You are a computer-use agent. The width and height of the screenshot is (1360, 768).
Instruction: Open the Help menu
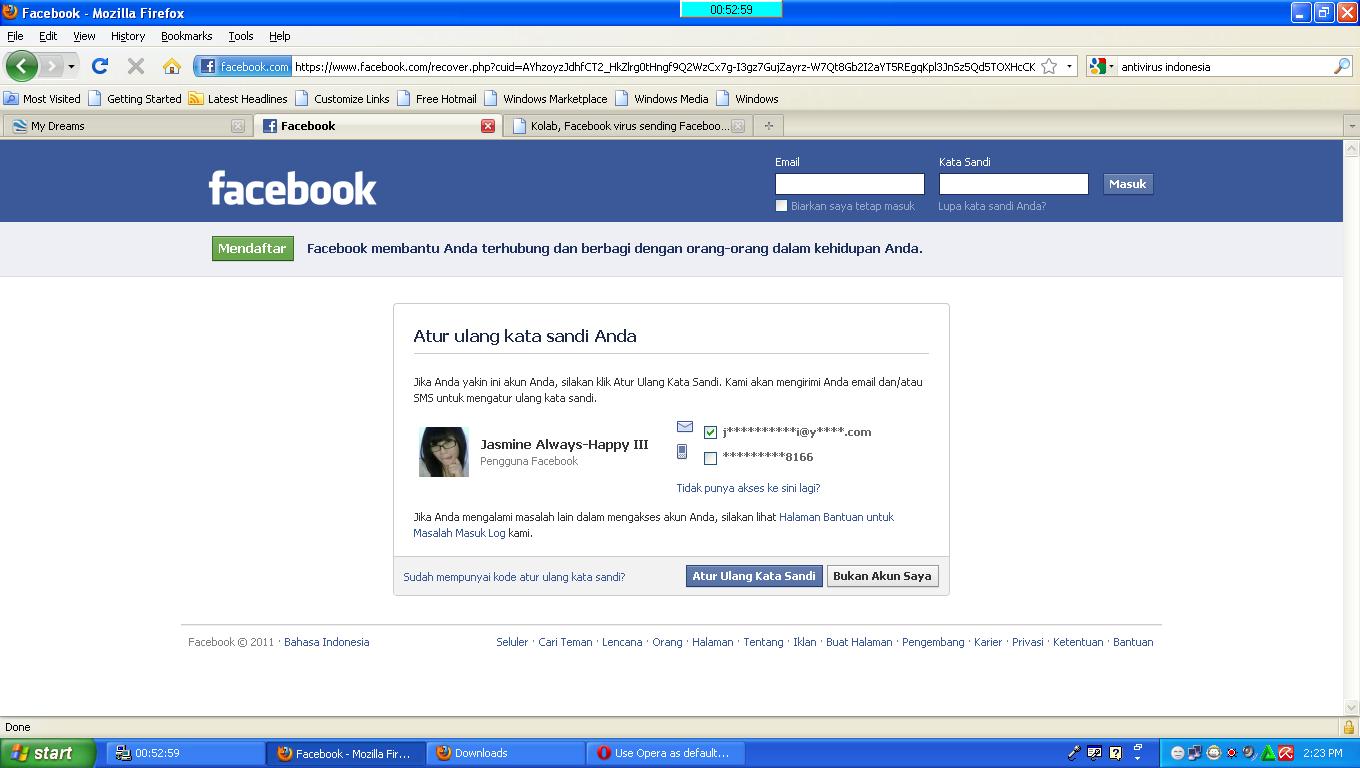pyautogui.click(x=280, y=36)
